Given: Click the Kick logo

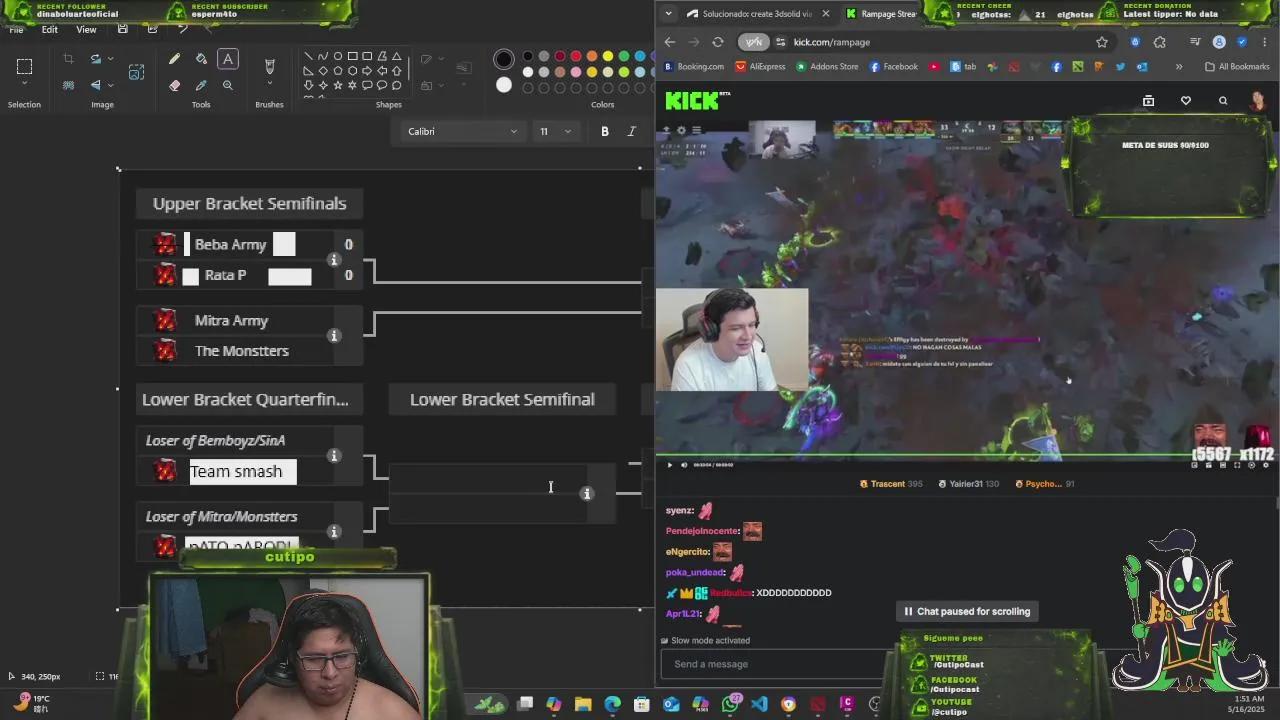Looking at the screenshot, I should (697, 100).
